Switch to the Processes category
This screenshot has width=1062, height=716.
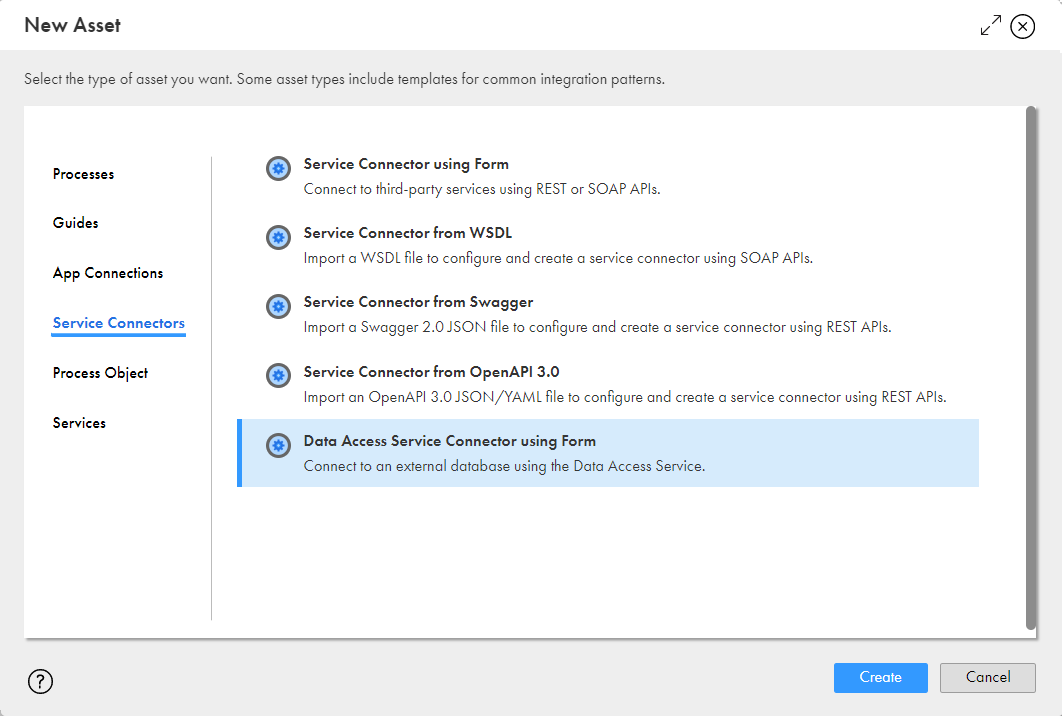point(83,174)
